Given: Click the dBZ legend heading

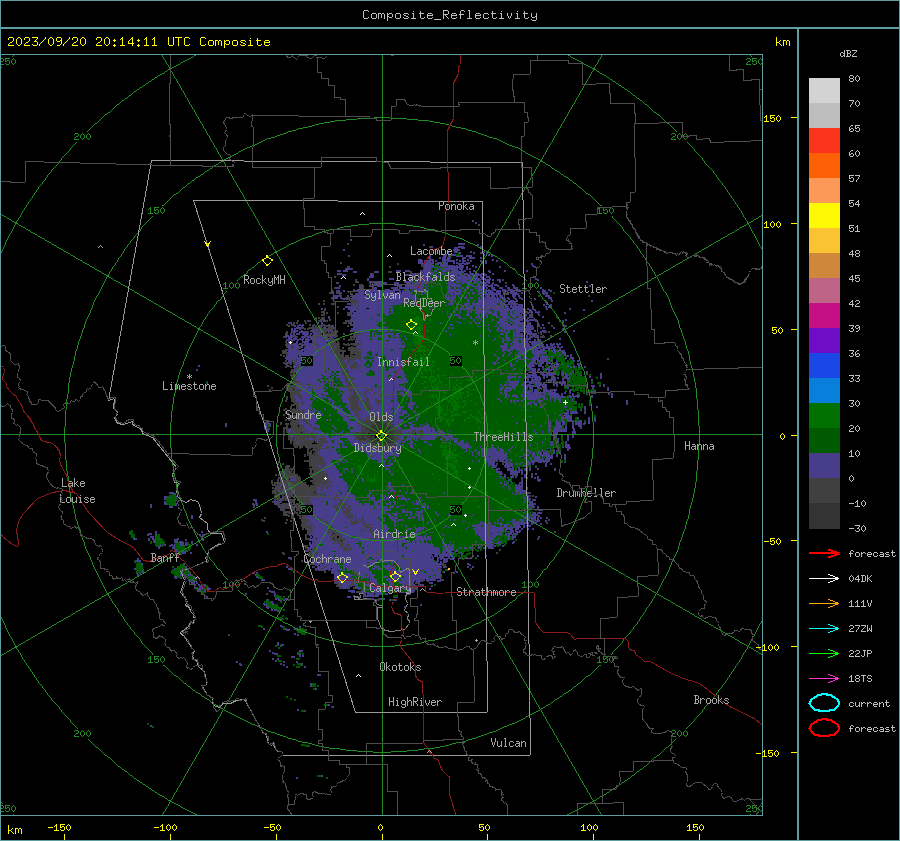Looking at the screenshot, I should click(848, 54).
